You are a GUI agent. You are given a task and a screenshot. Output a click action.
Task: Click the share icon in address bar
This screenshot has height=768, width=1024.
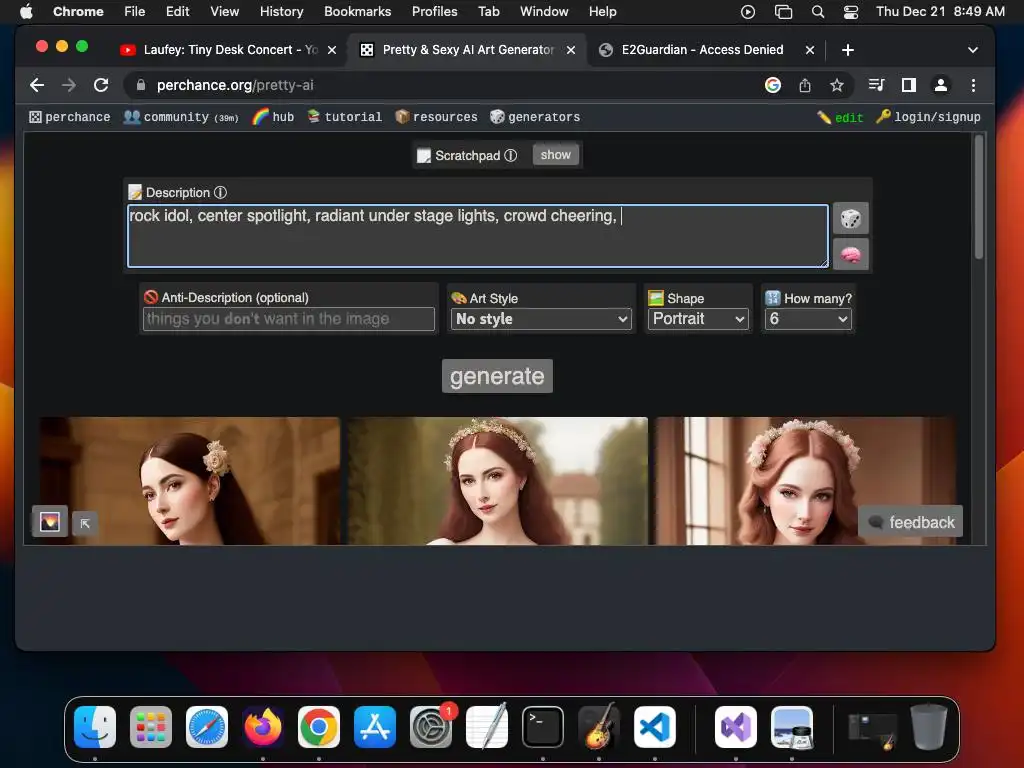[805, 85]
